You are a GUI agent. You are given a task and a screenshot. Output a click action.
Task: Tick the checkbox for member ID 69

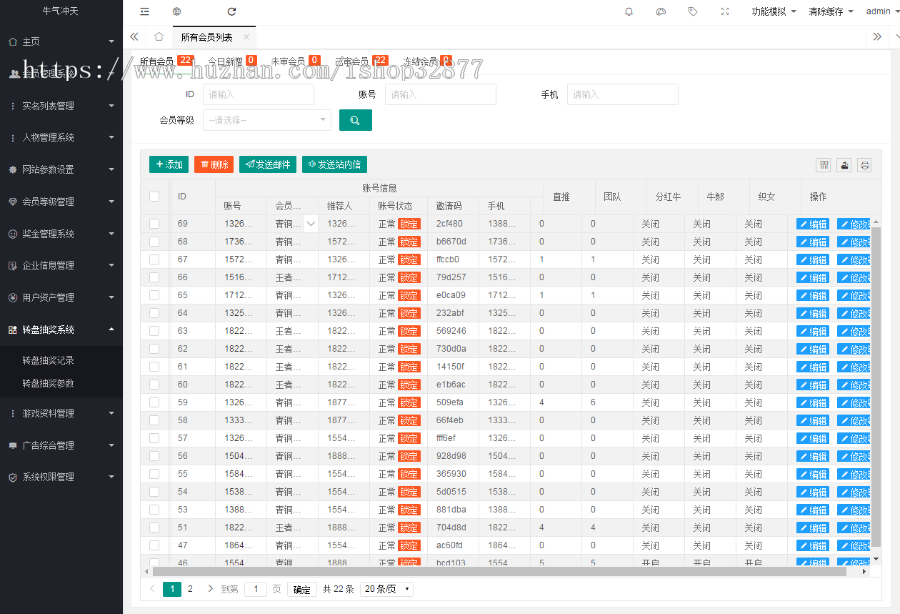click(x=154, y=224)
